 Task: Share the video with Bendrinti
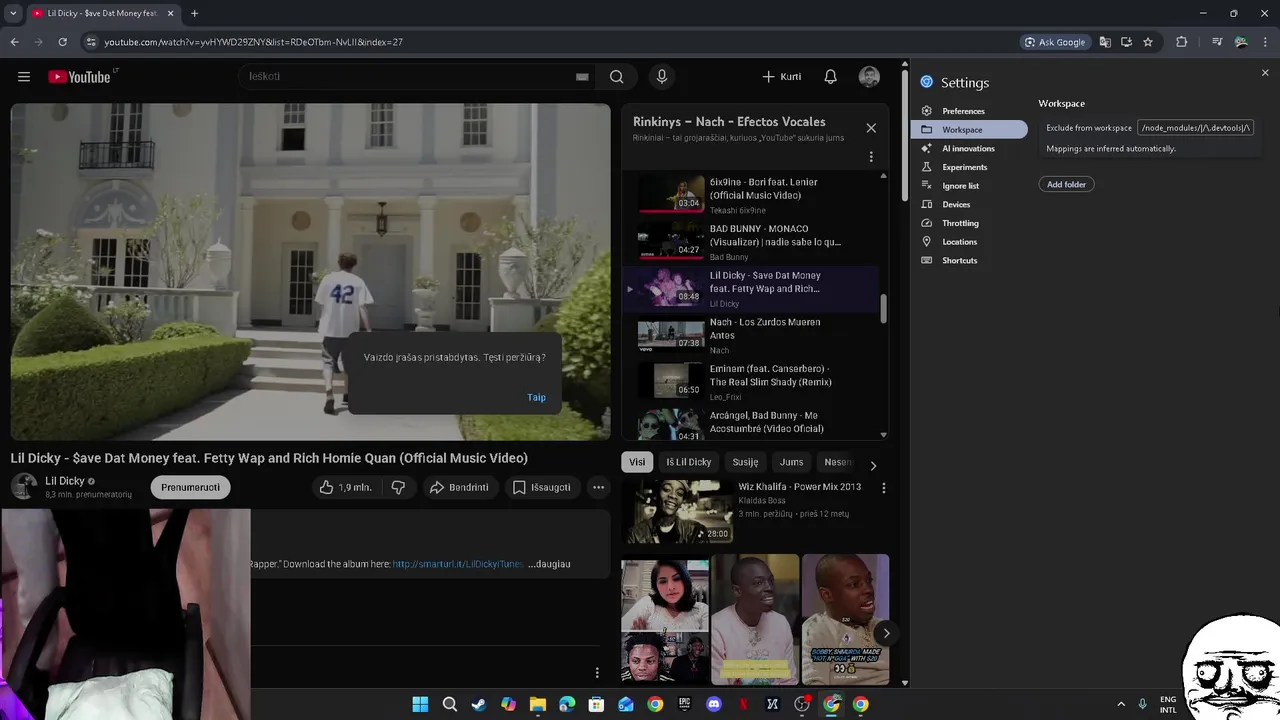click(x=459, y=487)
